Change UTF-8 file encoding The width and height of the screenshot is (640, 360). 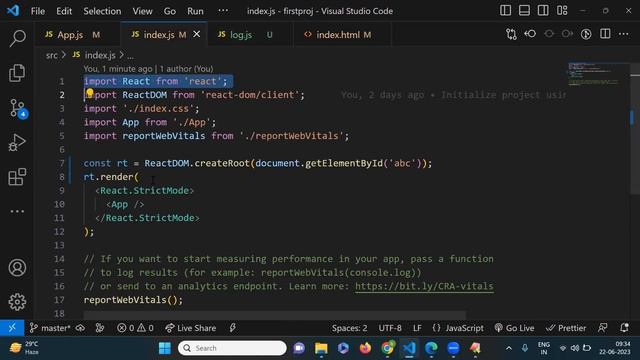click(x=390, y=328)
